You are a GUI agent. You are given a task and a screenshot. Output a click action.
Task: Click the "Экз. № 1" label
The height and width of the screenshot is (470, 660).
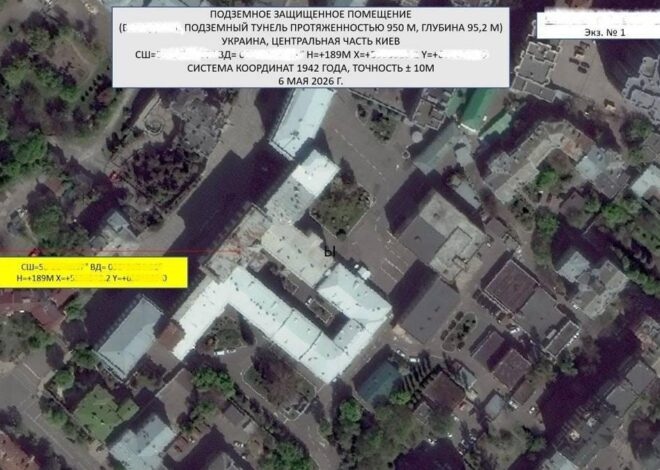605,32
